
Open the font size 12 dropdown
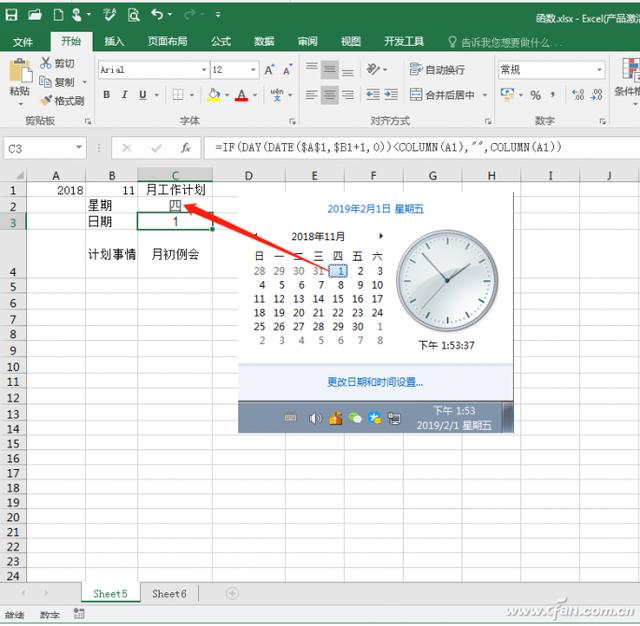click(x=253, y=70)
